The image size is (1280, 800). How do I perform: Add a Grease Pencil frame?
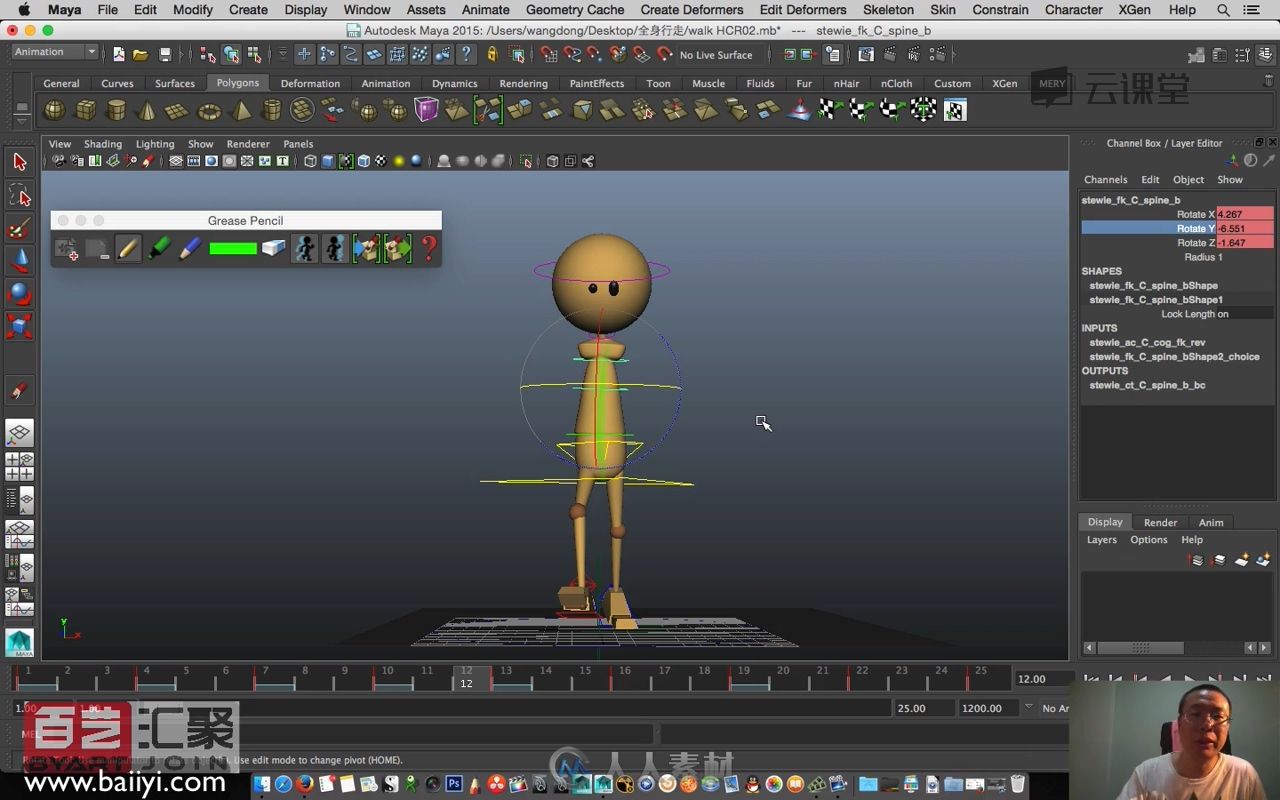(67, 249)
